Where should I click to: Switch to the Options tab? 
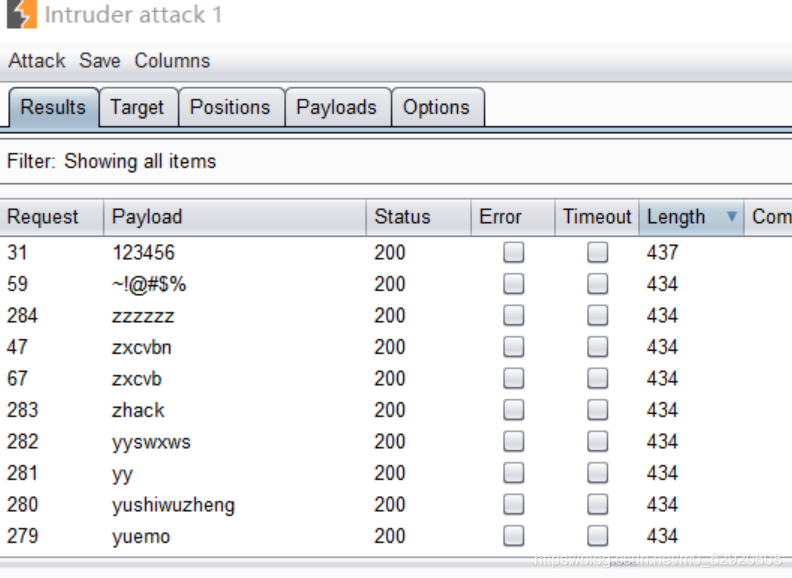point(437,107)
